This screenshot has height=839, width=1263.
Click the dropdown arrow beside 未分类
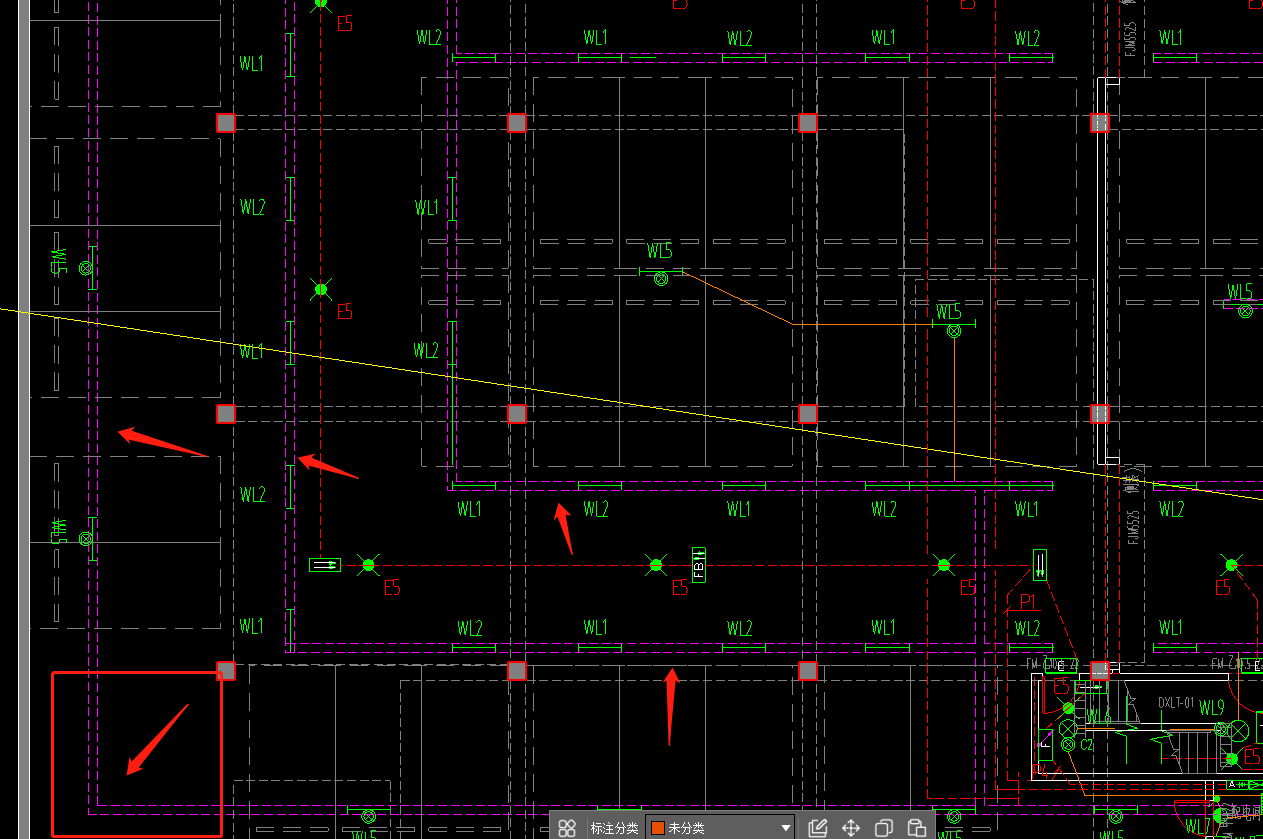coord(786,829)
